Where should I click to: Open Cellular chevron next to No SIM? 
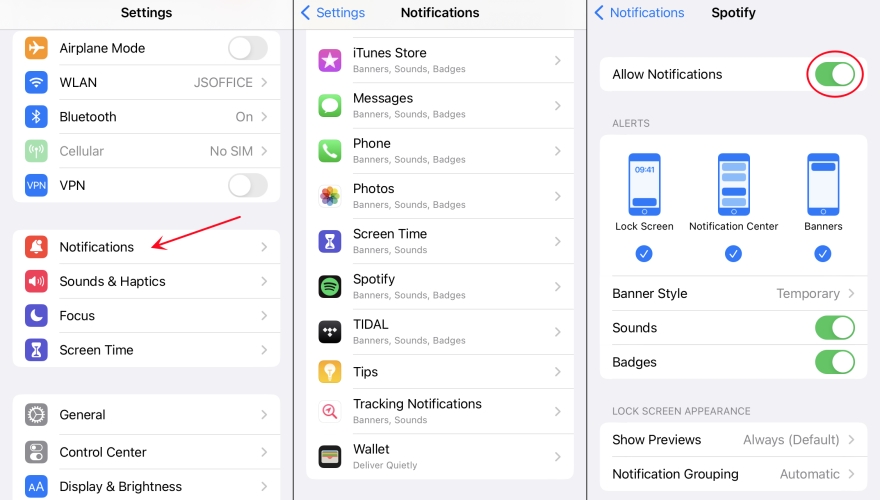pos(264,151)
